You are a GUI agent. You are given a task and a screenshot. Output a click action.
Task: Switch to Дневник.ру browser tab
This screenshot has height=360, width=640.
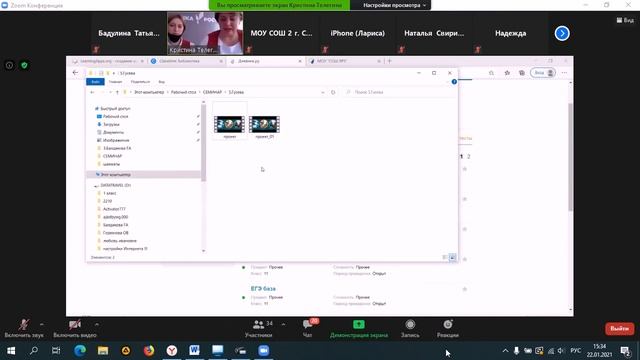[265, 61]
